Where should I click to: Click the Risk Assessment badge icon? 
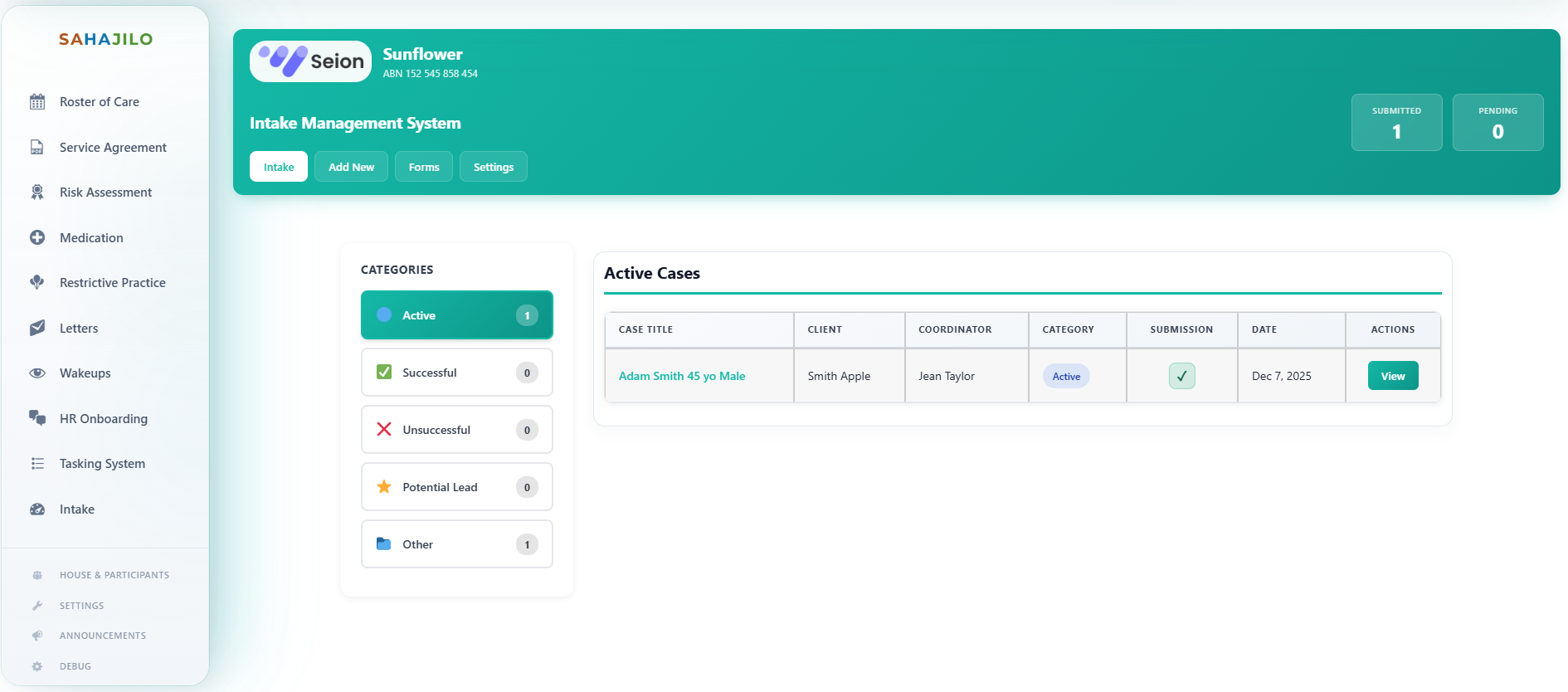click(37, 192)
